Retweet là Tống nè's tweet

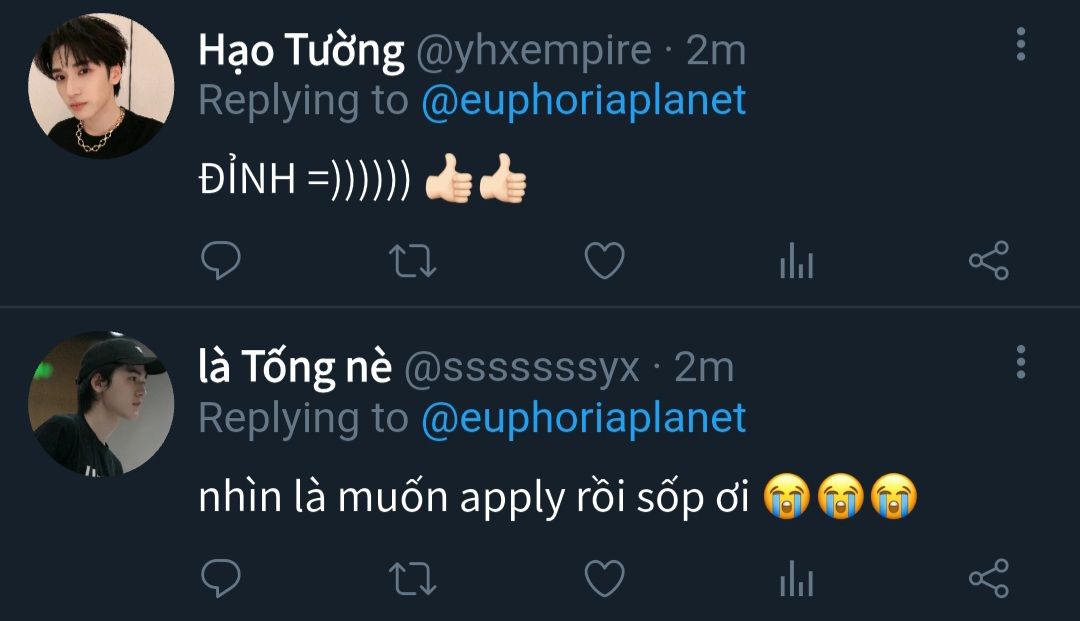412,578
